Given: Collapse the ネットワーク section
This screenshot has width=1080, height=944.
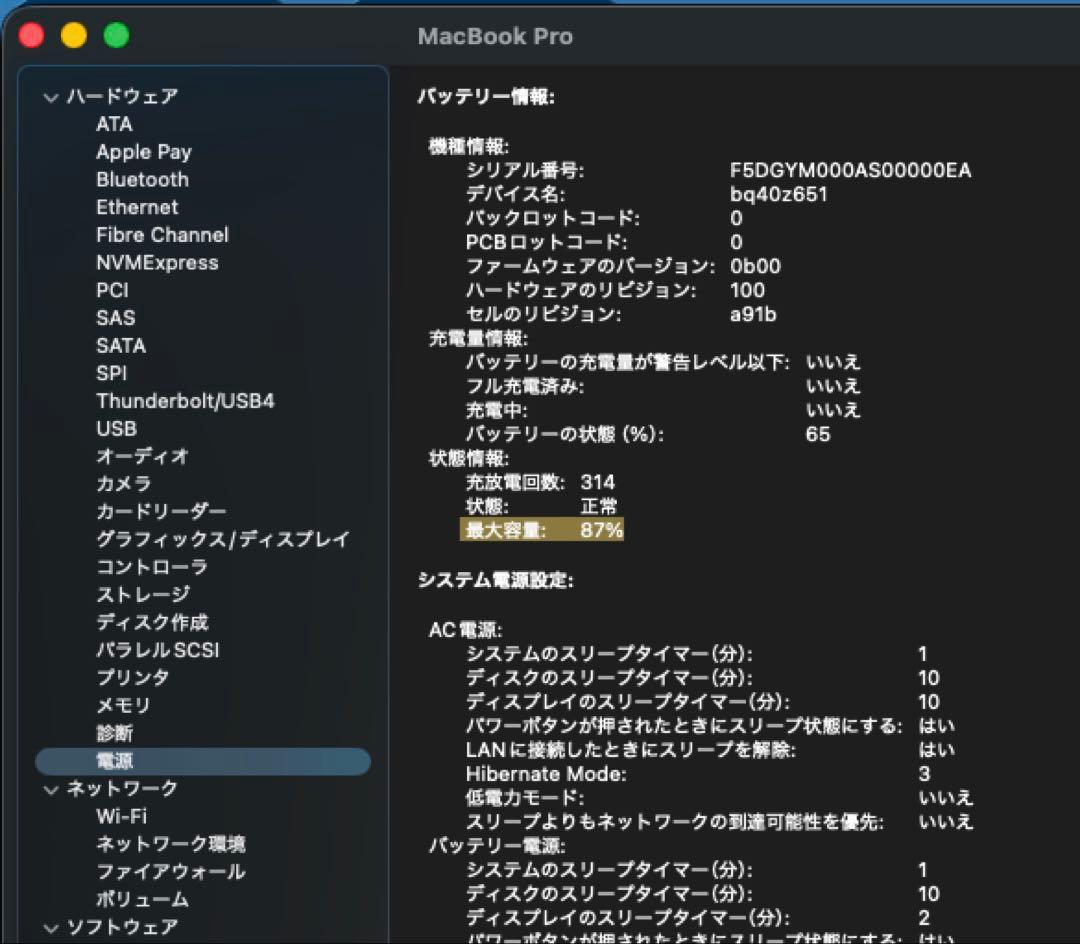Looking at the screenshot, I should click(50, 790).
